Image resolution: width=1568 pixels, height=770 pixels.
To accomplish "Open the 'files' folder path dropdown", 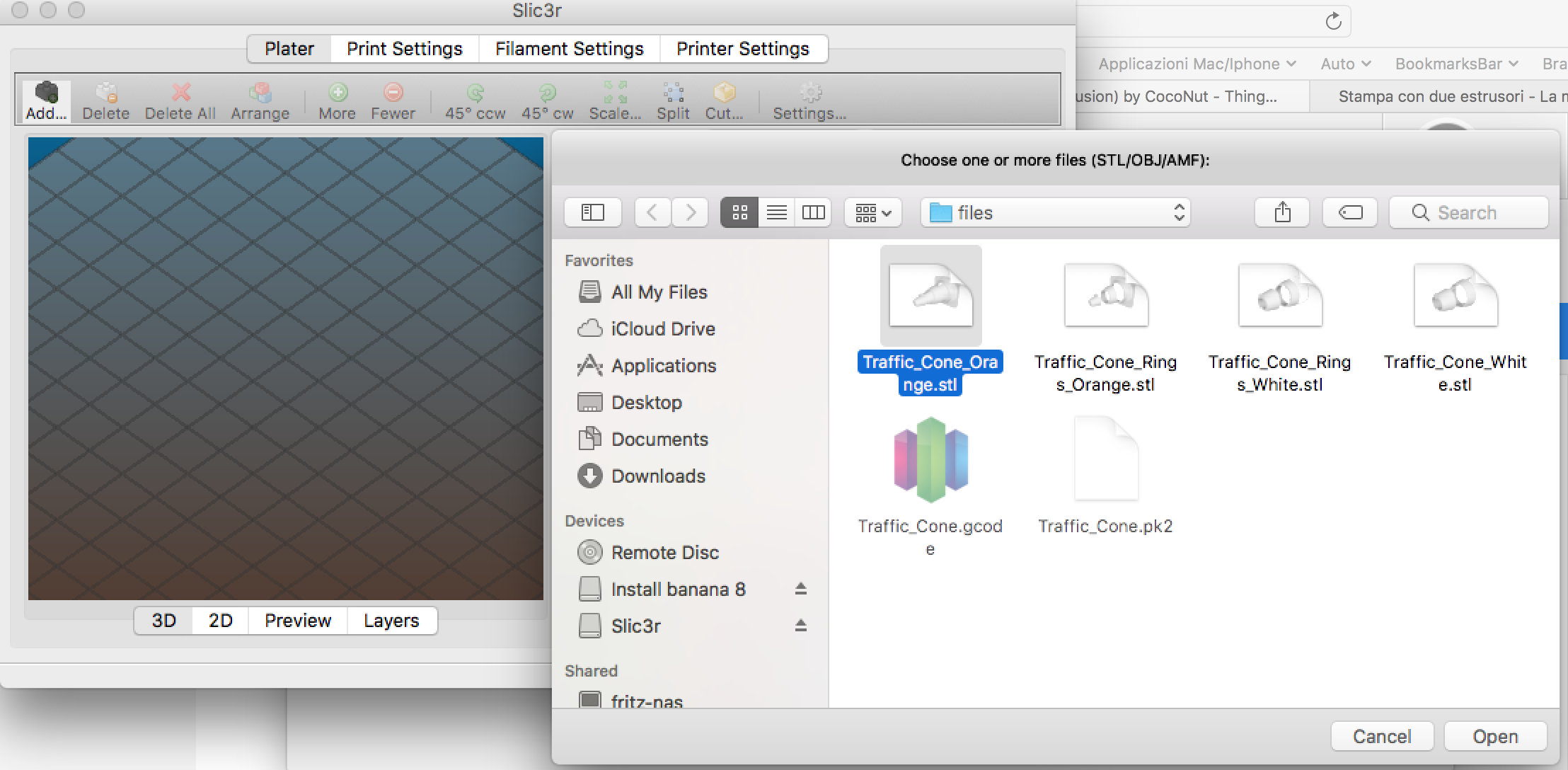I will click(1055, 212).
